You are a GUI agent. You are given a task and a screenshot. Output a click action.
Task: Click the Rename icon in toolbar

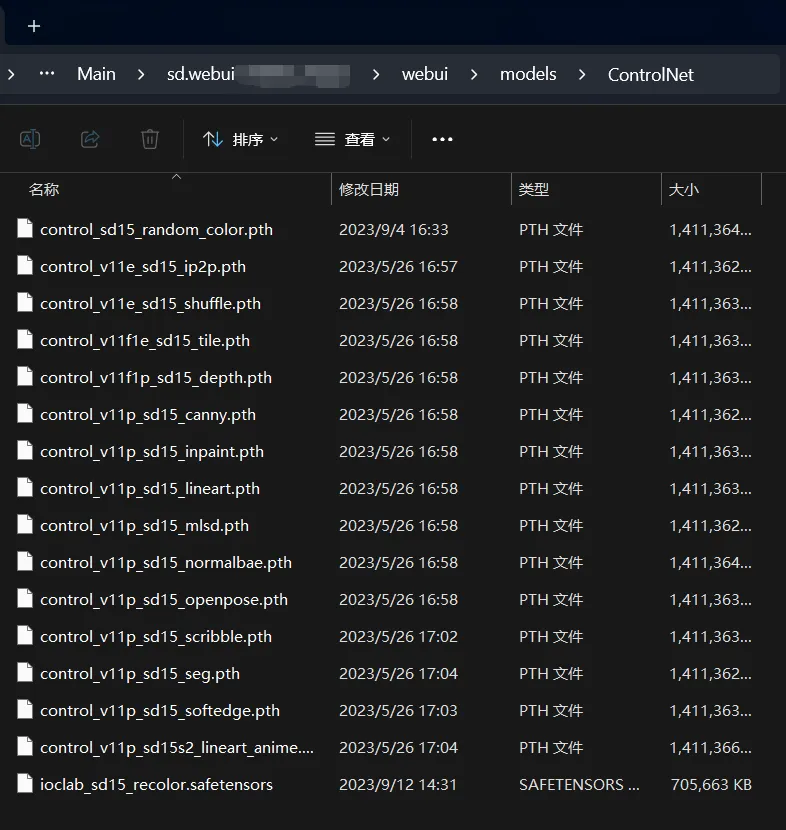click(30, 139)
